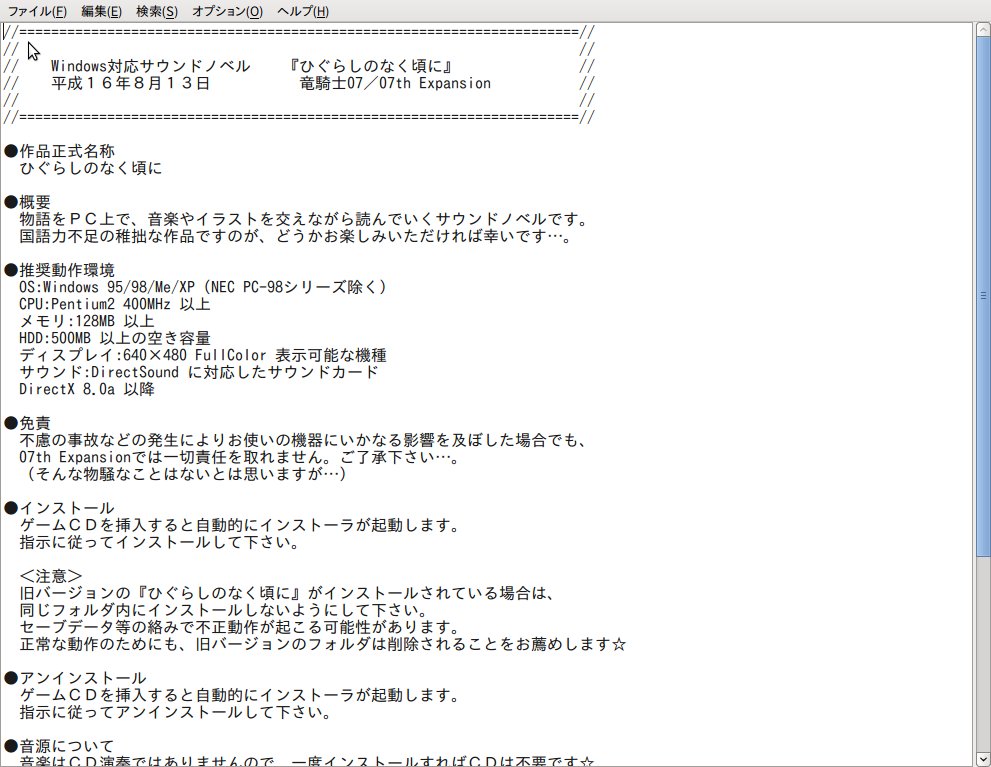Screen dimensions: 991x767
Task: Click the line セーブデータ等の絡みで
Action: [x=240, y=627]
